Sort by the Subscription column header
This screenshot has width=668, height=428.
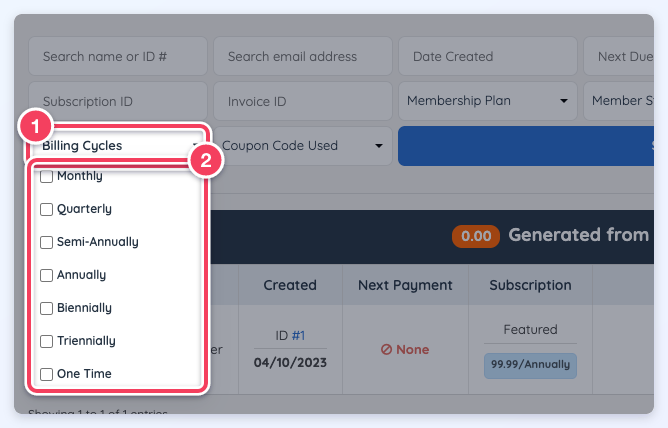[x=530, y=285]
